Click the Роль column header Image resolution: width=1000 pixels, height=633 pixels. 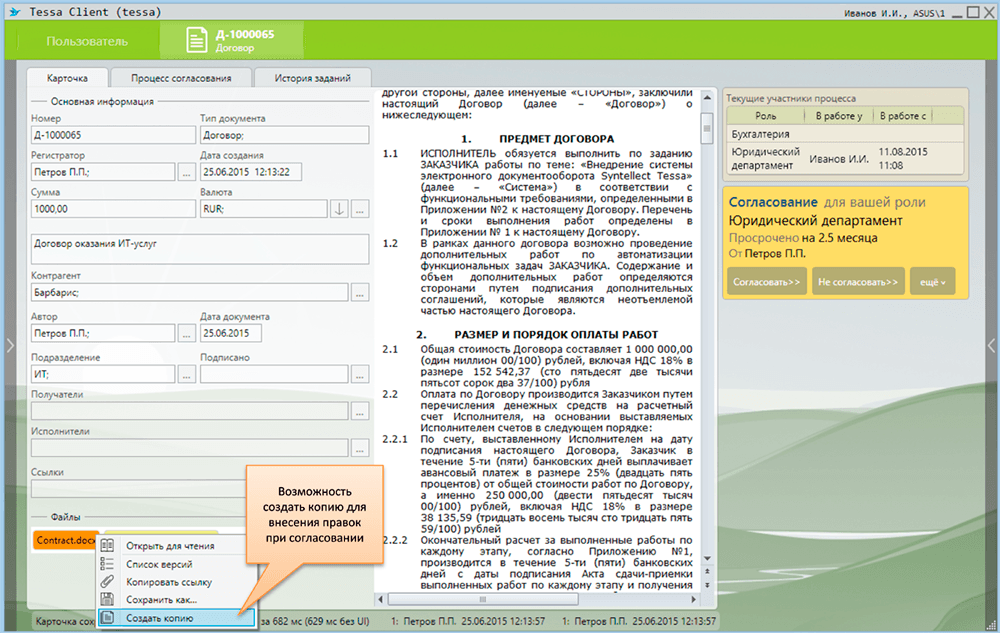(765, 116)
